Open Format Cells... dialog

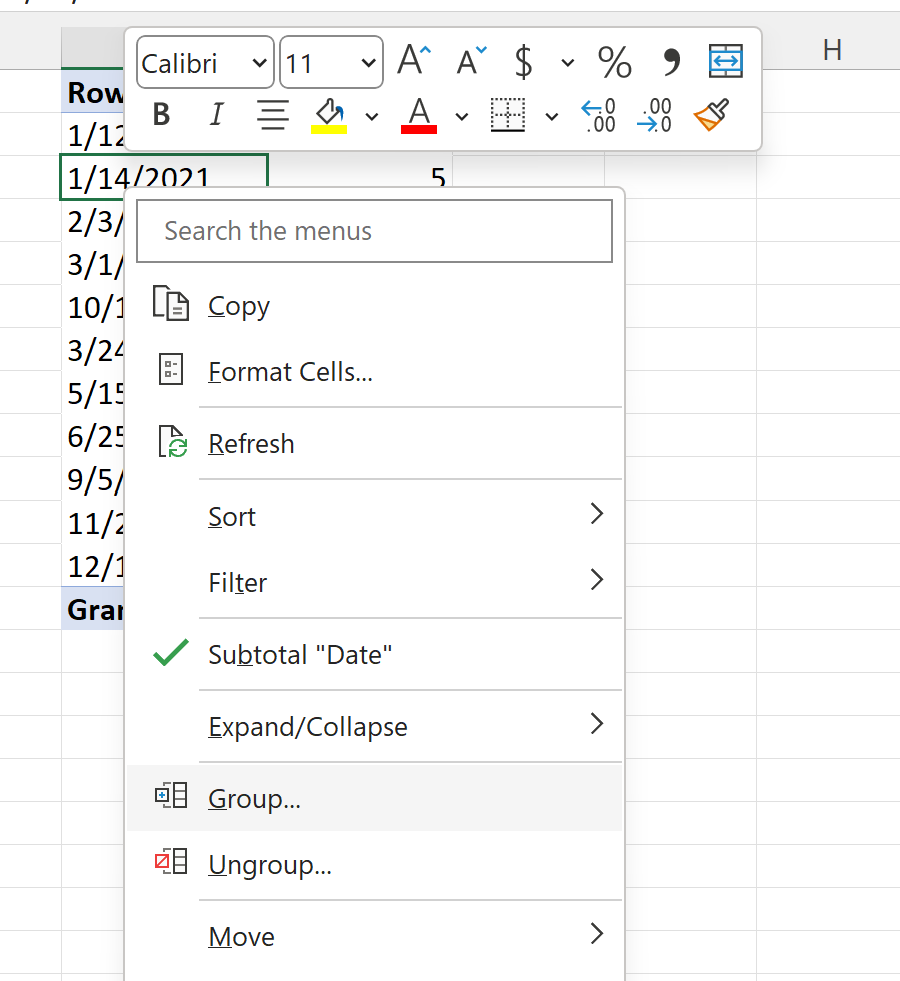[374, 372]
